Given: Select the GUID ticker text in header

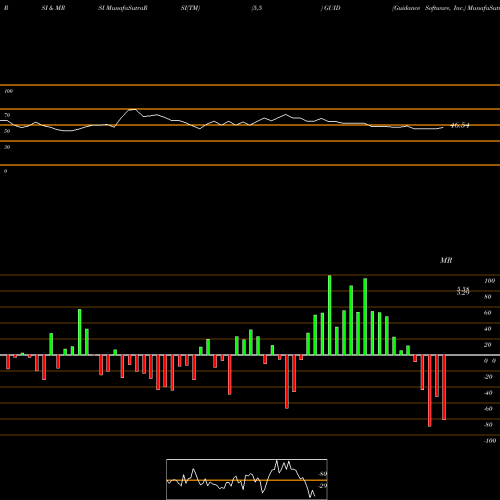Looking at the screenshot, I should point(332,8).
